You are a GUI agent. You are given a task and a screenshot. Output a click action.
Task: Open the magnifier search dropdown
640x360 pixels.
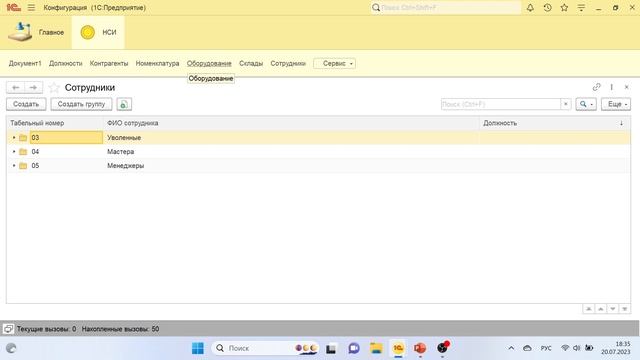pyautogui.click(x=586, y=104)
